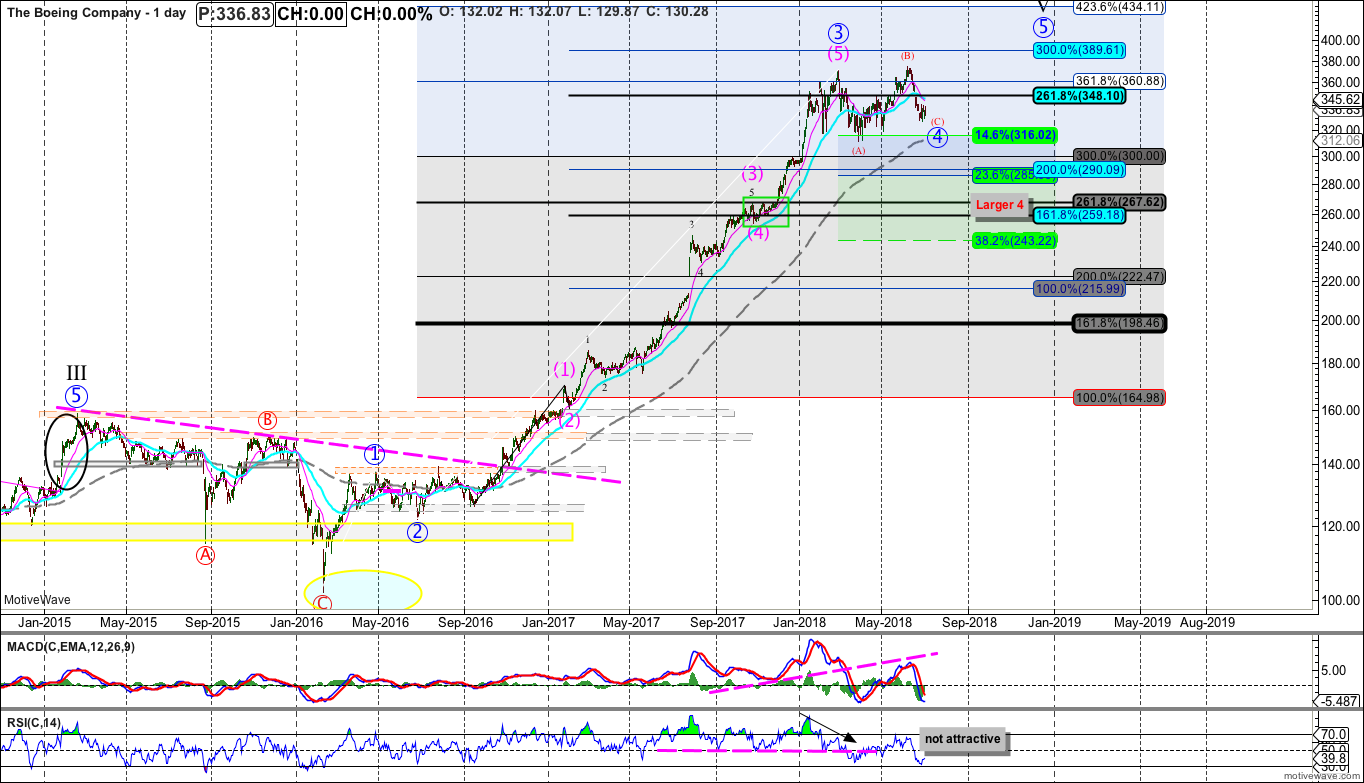Viewport: 1364px width, 783px height.
Task: Click the CH:0.00% percent change label
Action: (391, 14)
